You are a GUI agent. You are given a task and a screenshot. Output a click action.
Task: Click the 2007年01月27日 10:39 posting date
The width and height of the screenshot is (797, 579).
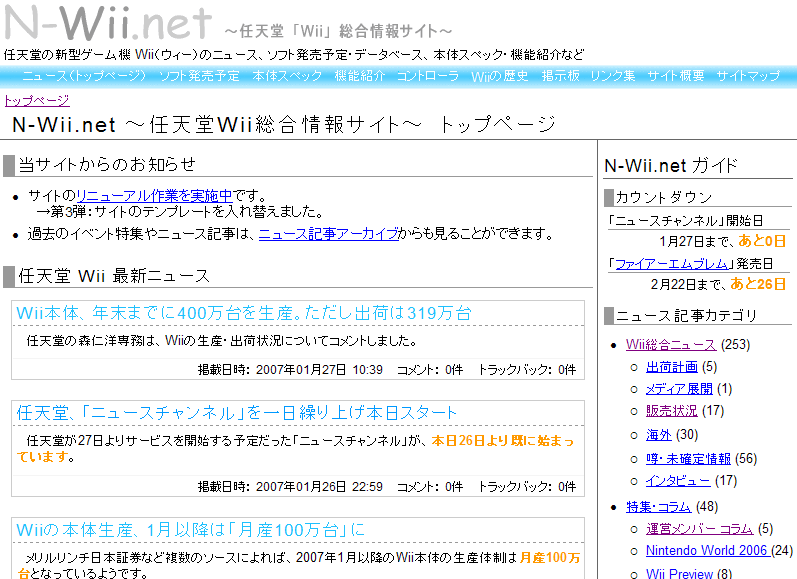pos(319,370)
